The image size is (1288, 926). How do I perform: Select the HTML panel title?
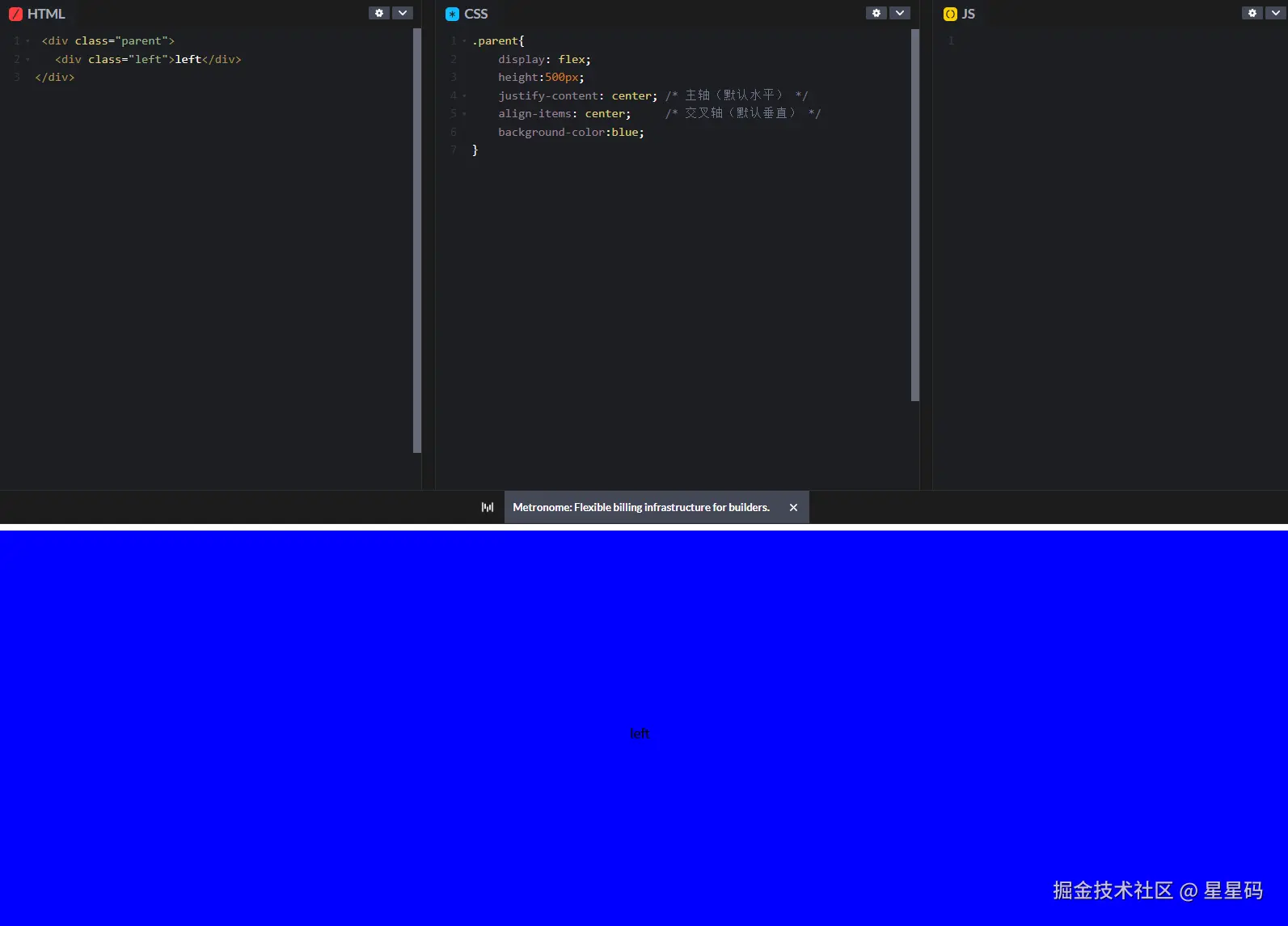[46, 14]
